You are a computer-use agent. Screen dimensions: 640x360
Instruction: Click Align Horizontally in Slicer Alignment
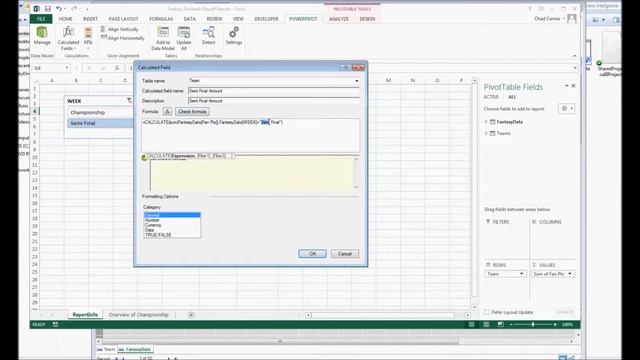tap(122, 38)
